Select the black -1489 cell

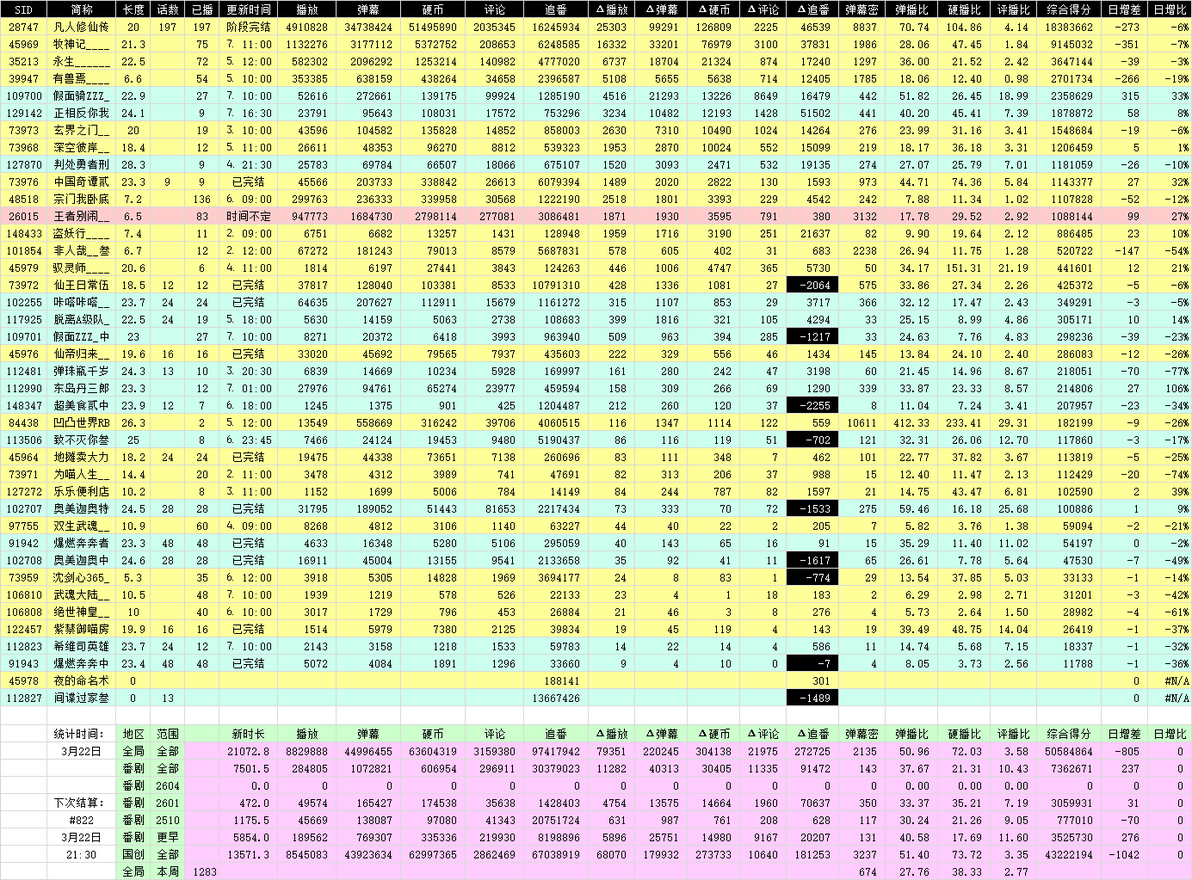(x=813, y=698)
